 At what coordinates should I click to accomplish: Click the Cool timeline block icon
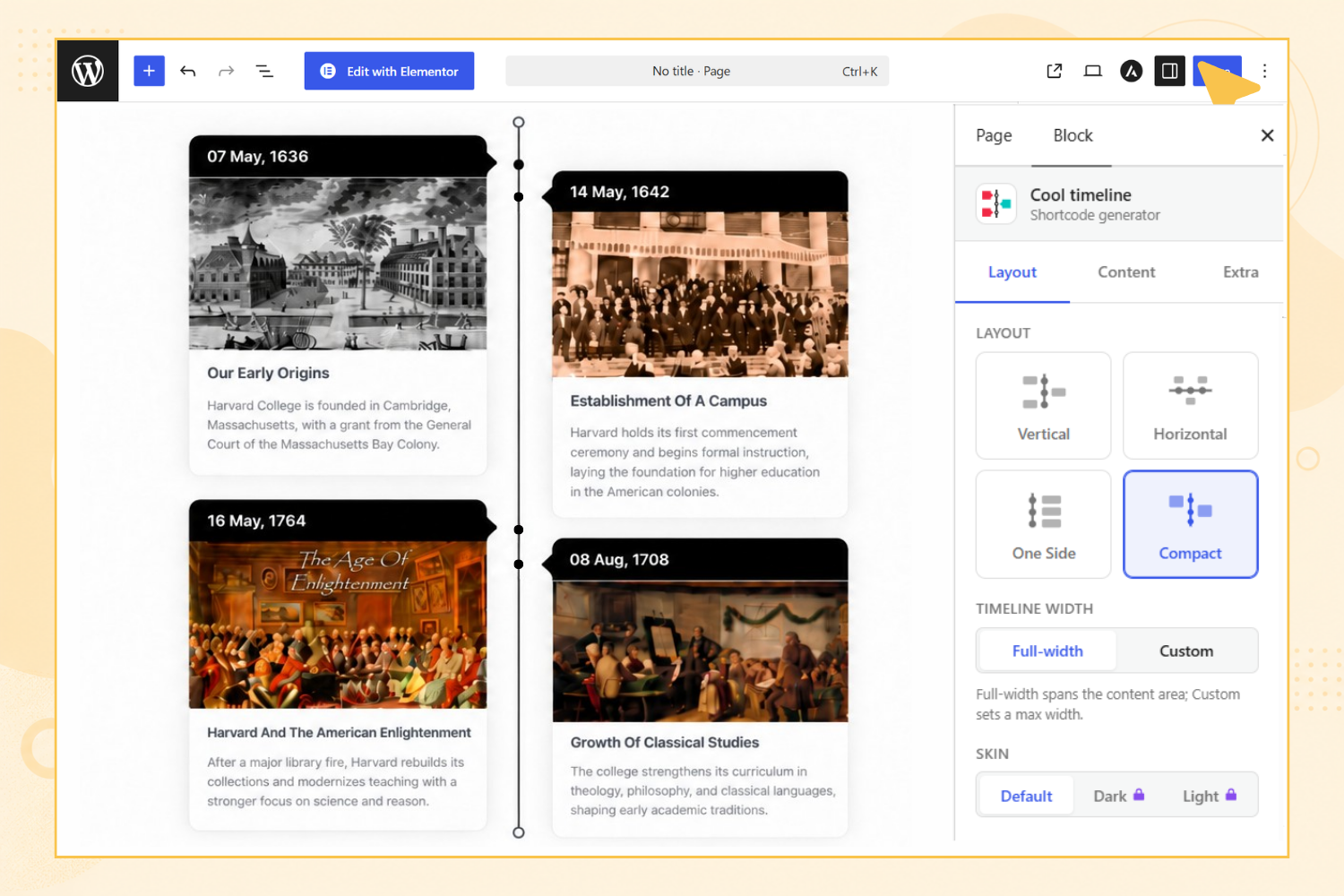click(996, 203)
